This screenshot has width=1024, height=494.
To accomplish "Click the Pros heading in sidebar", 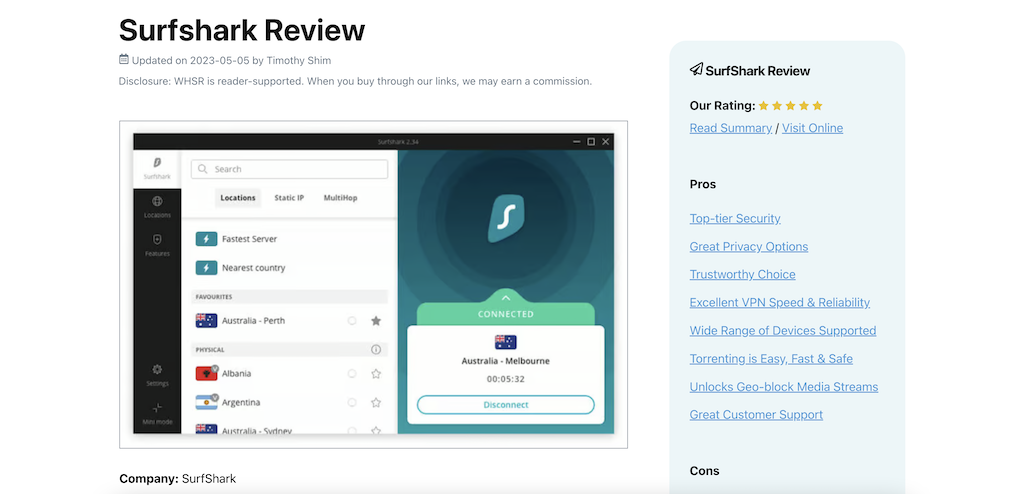I will [x=703, y=184].
